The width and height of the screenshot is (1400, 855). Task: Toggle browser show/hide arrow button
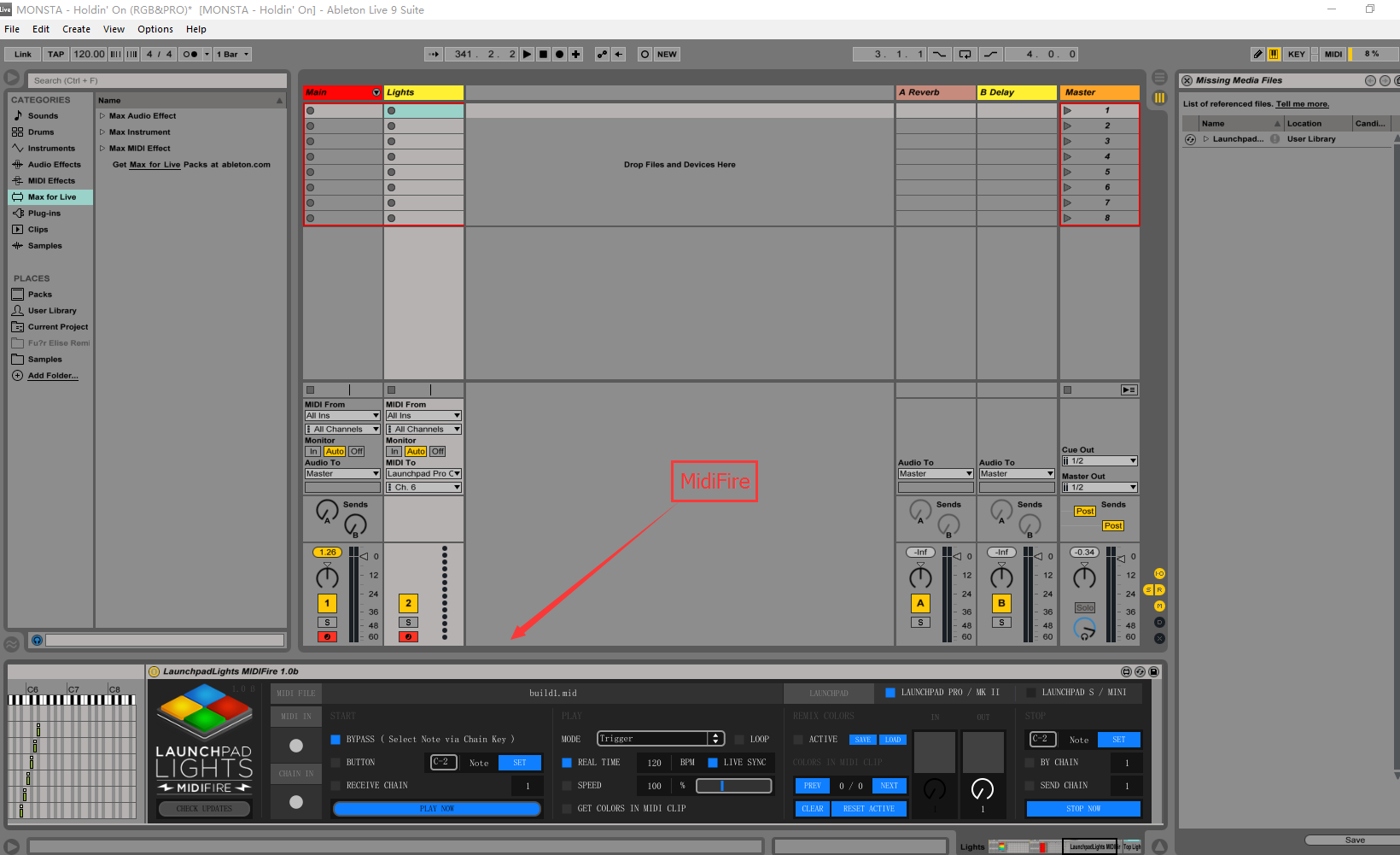click(x=12, y=78)
